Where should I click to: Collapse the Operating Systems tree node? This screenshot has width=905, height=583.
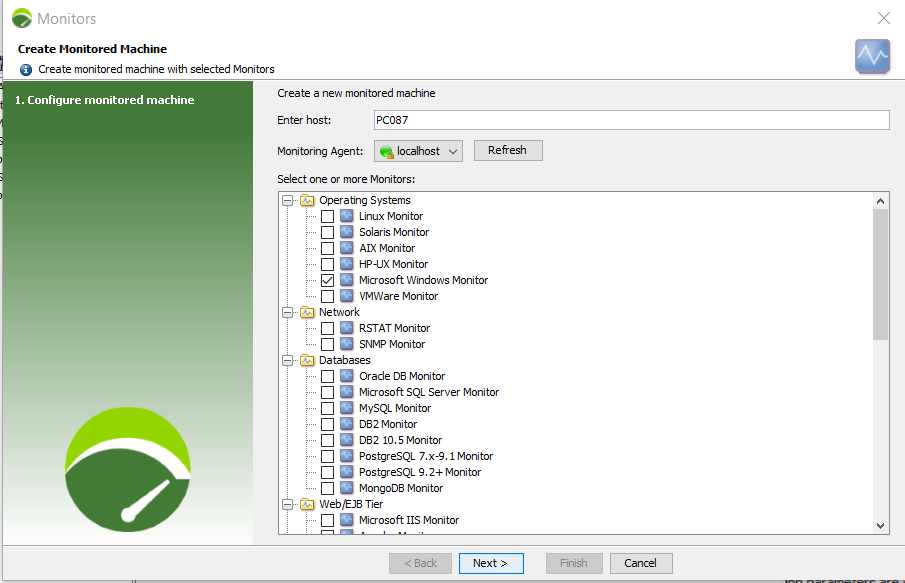tap(288, 200)
